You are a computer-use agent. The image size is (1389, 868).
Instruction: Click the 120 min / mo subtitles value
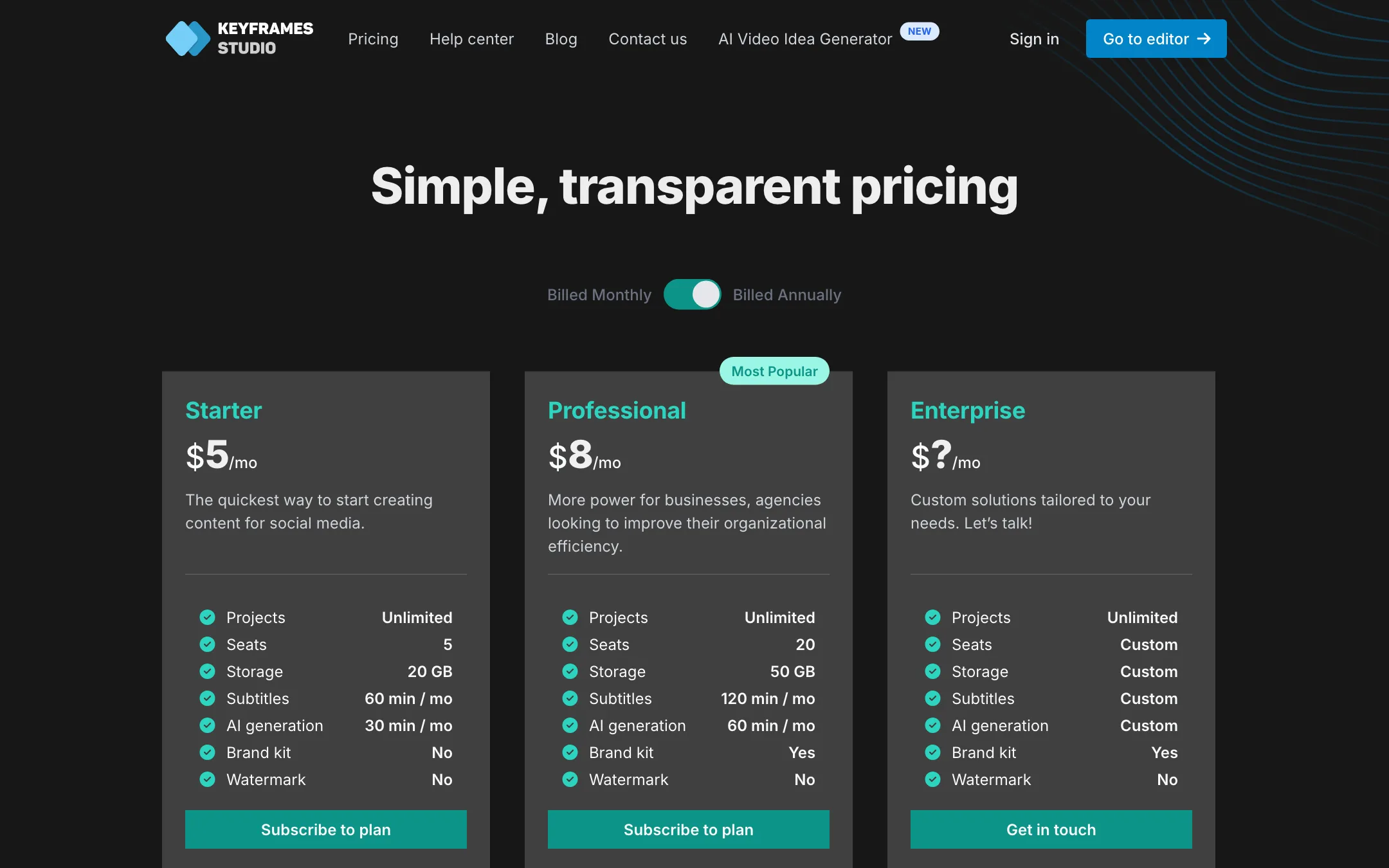click(768, 698)
